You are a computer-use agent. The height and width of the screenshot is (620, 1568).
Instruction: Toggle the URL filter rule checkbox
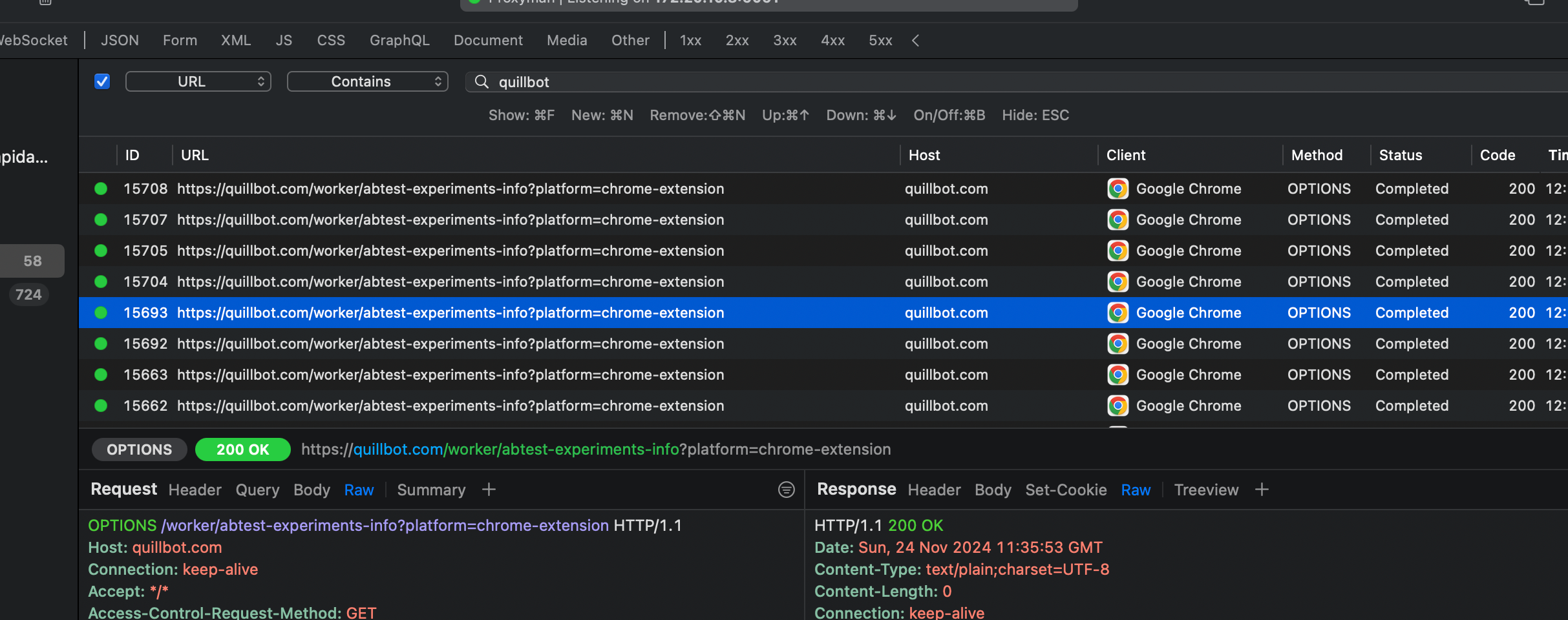[102, 81]
